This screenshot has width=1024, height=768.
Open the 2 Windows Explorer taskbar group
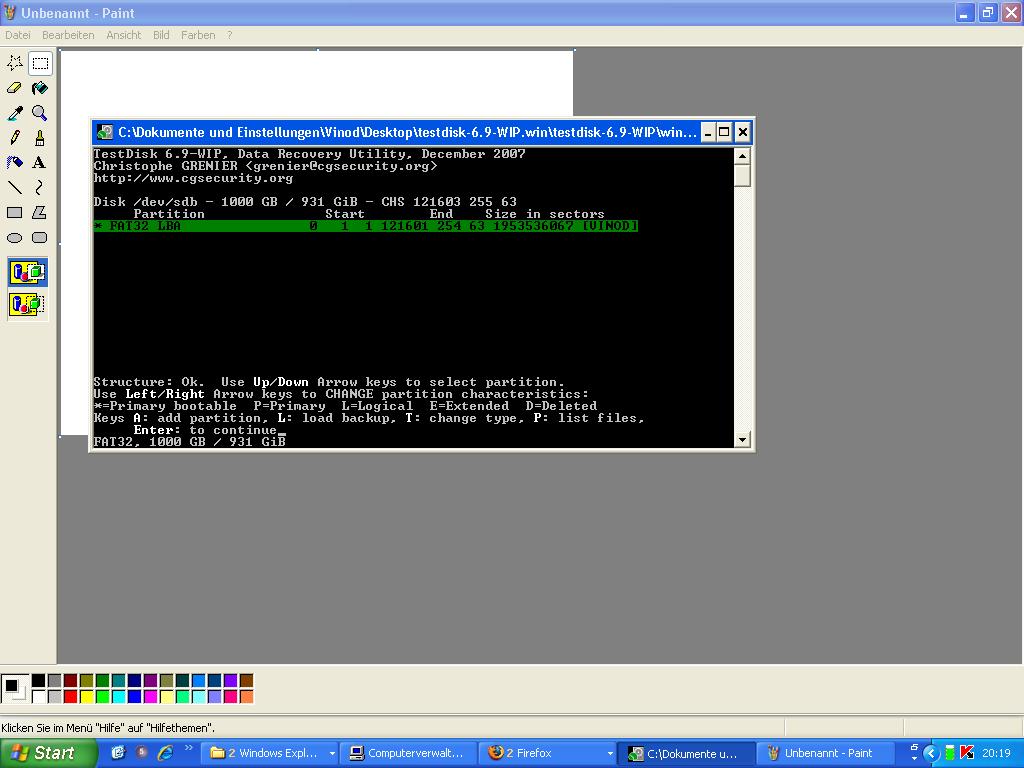pos(272,753)
